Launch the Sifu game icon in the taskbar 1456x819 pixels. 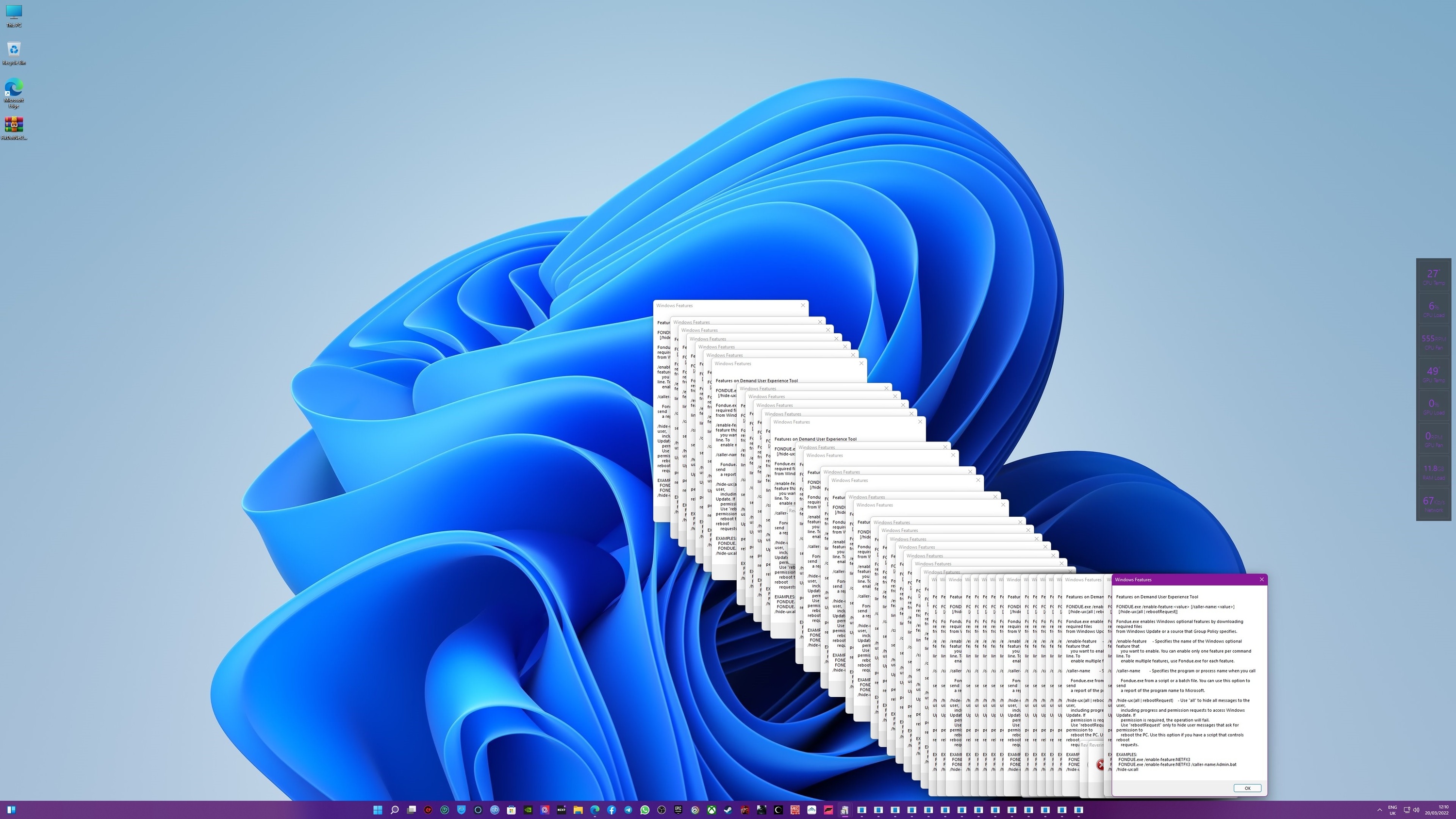(x=795, y=810)
